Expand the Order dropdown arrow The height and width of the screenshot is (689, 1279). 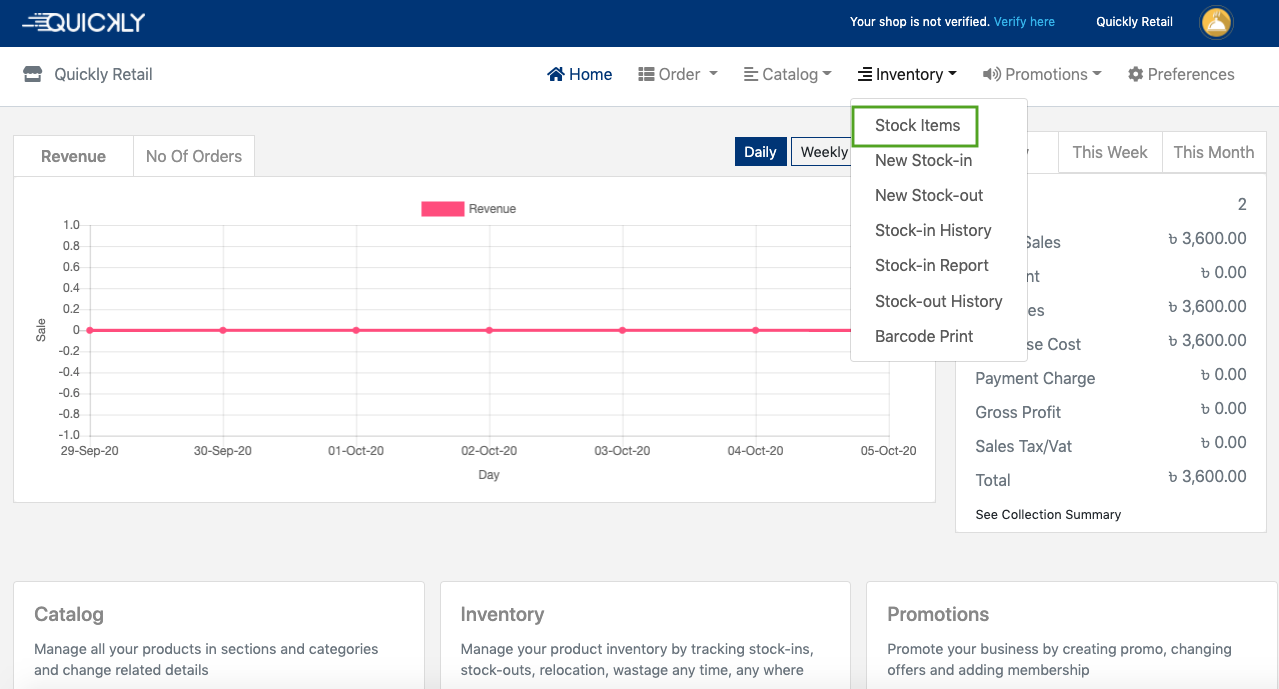tap(713, 74)
